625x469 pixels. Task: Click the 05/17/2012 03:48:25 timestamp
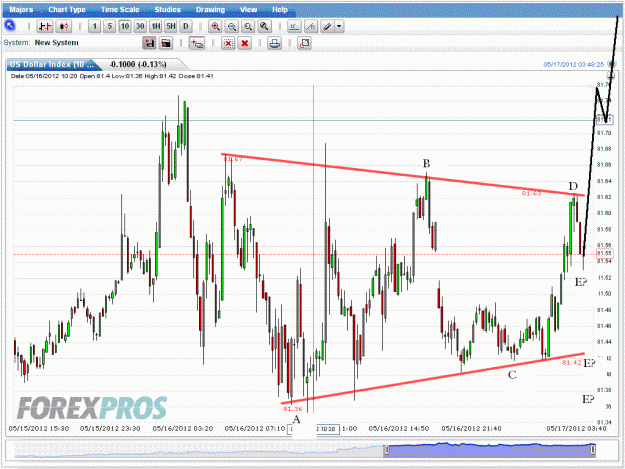point(574,65)
